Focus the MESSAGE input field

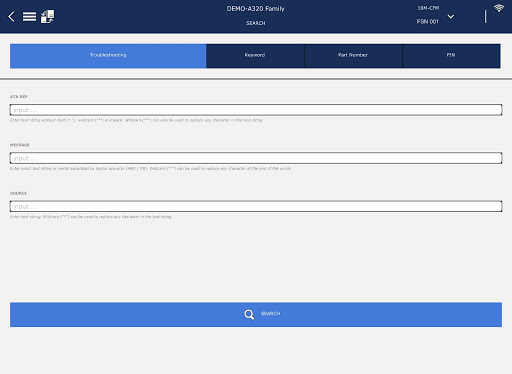(256, 158)
